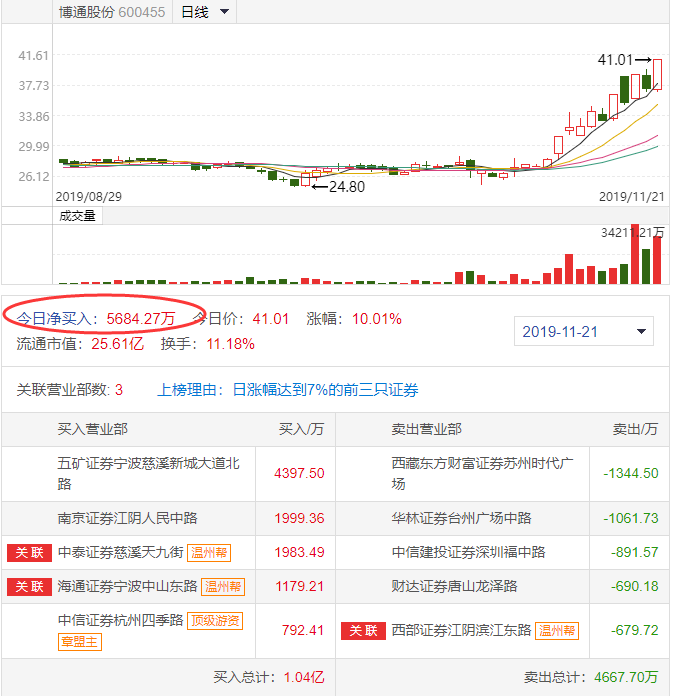Click the 关联 badge beside 海通证券宁波中山东路
This screenshot has height=696, width=679.
click(x=29, y=586)
